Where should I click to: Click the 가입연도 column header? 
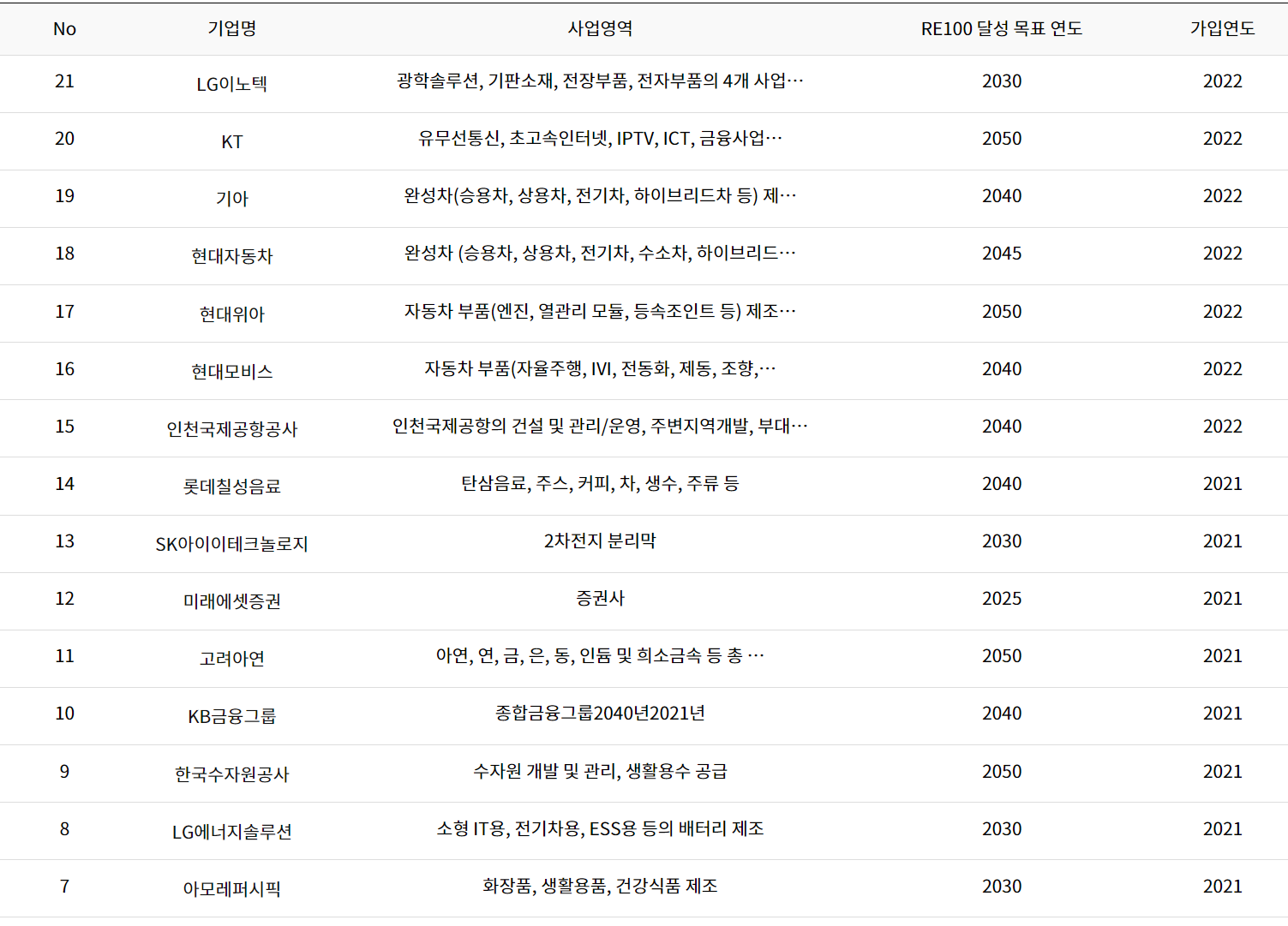(x=1222, y=28)
